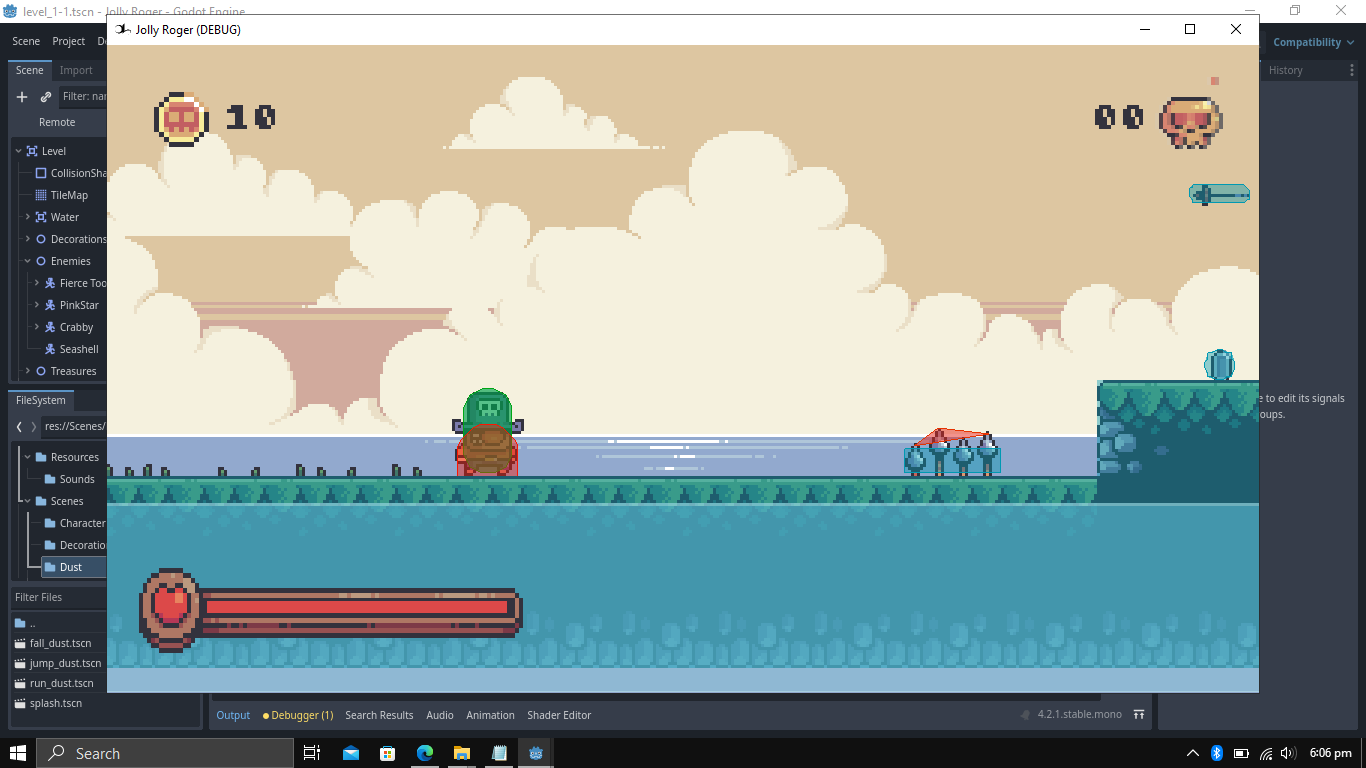The image size is (1366, 768).
Task: Open File Explorer from the taskbar
Action: [461, 753]
